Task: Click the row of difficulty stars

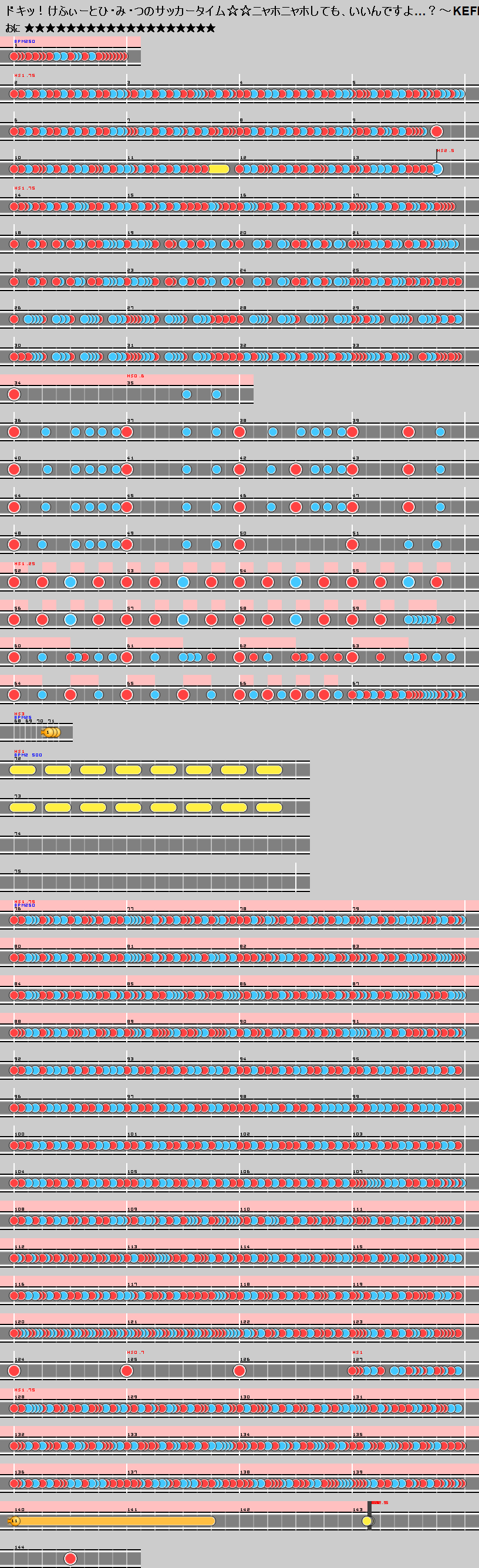Action: [120, 28]
